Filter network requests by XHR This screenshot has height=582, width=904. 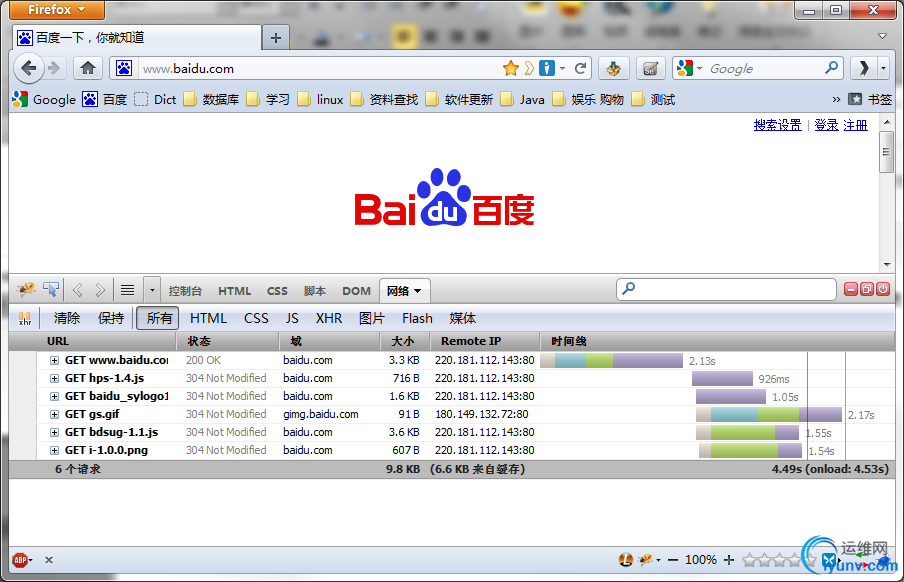329,318
